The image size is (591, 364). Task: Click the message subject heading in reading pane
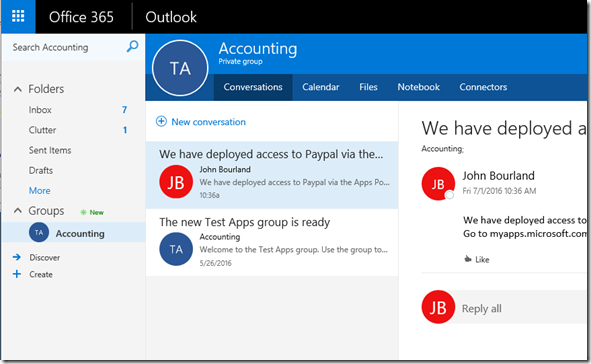tap(504, 128)
